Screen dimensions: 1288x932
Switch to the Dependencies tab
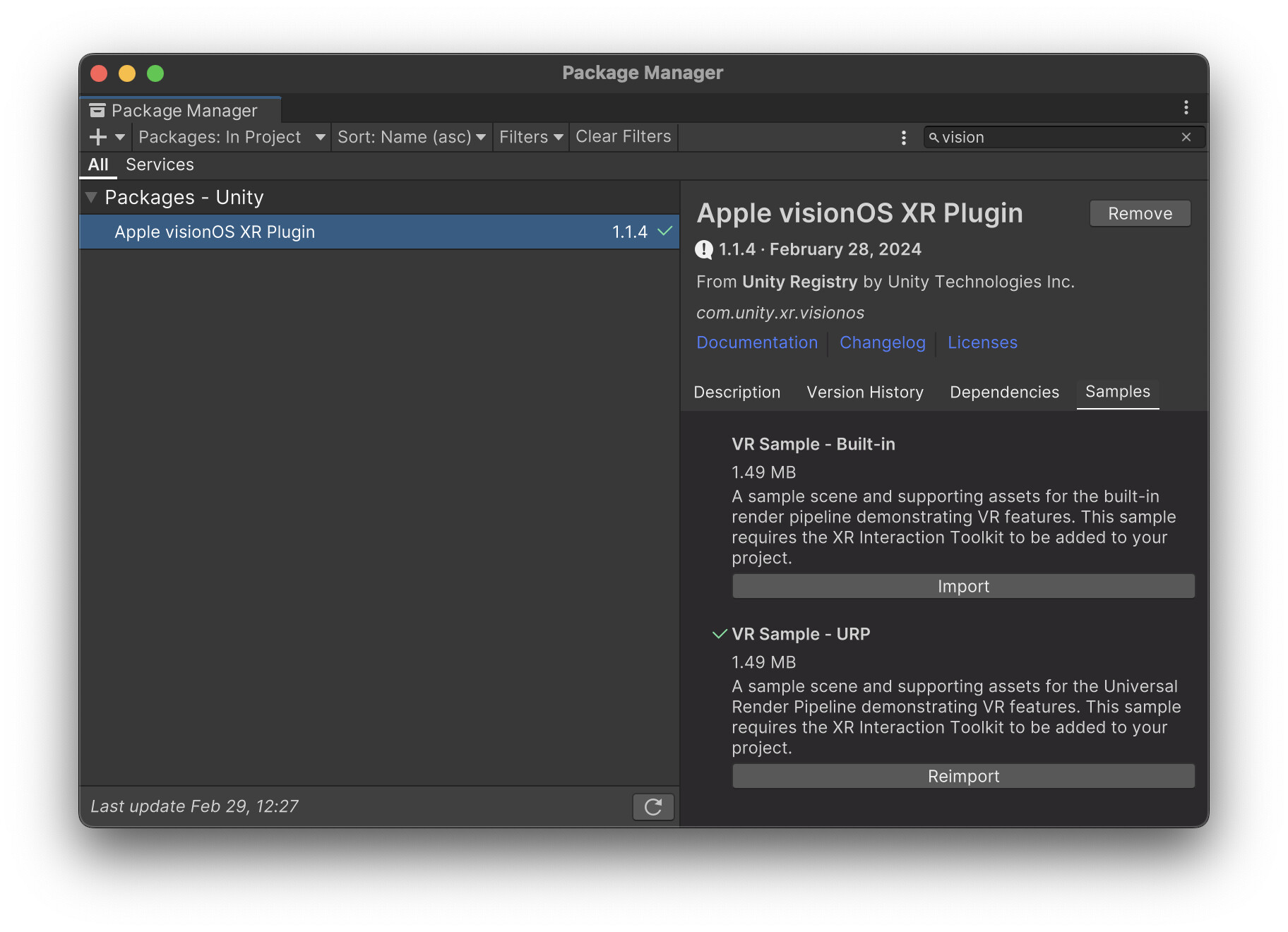click(1004, 392)
